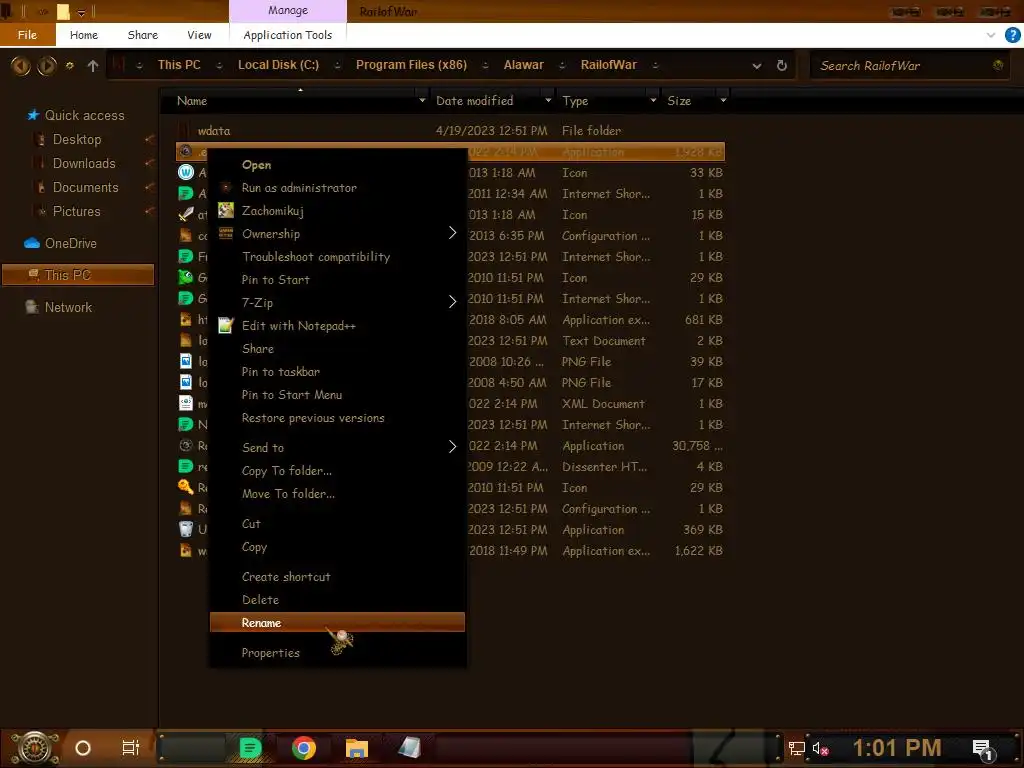Click Alawar in the address path

click(x=523, y=65)
